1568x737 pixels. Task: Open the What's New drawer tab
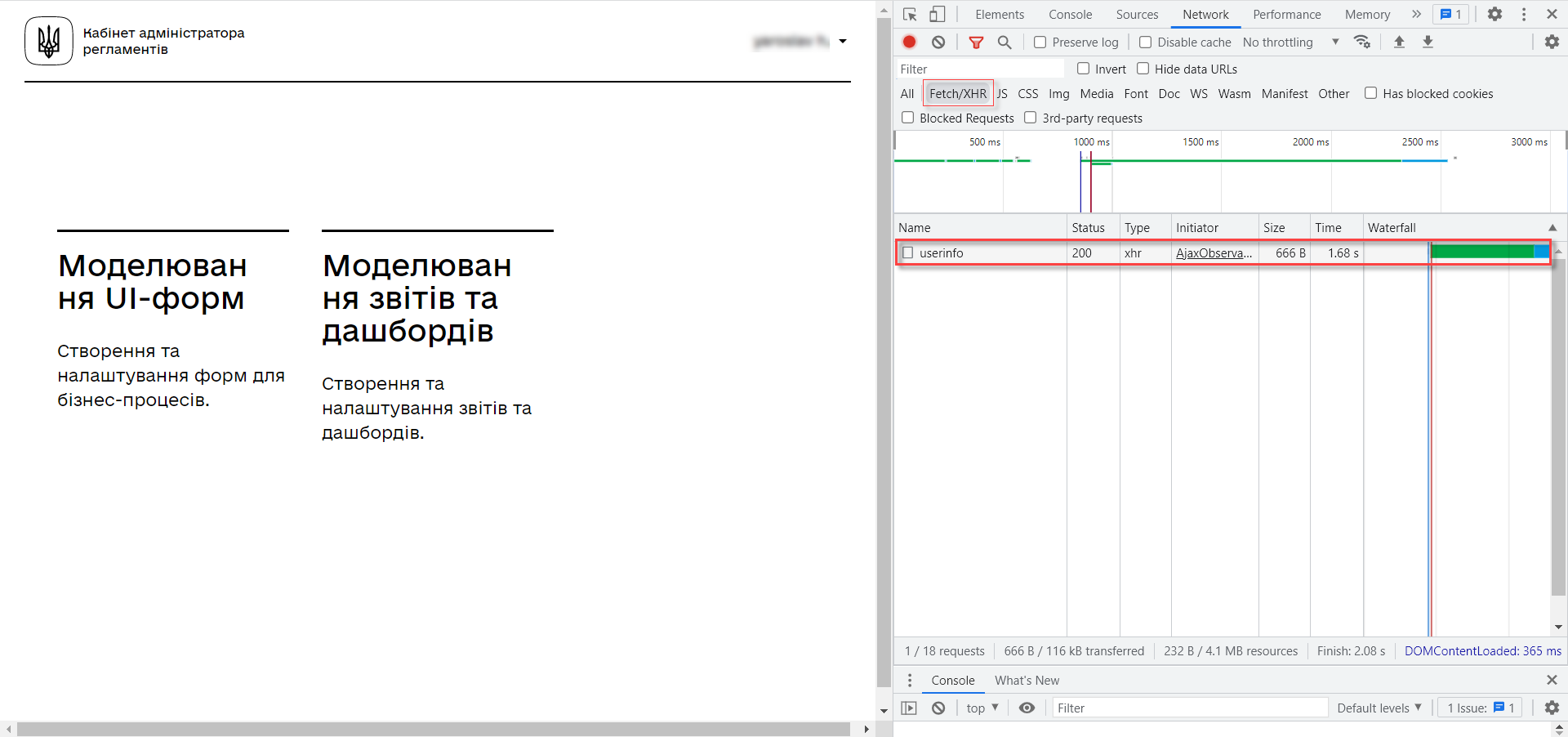[1027, 681]
